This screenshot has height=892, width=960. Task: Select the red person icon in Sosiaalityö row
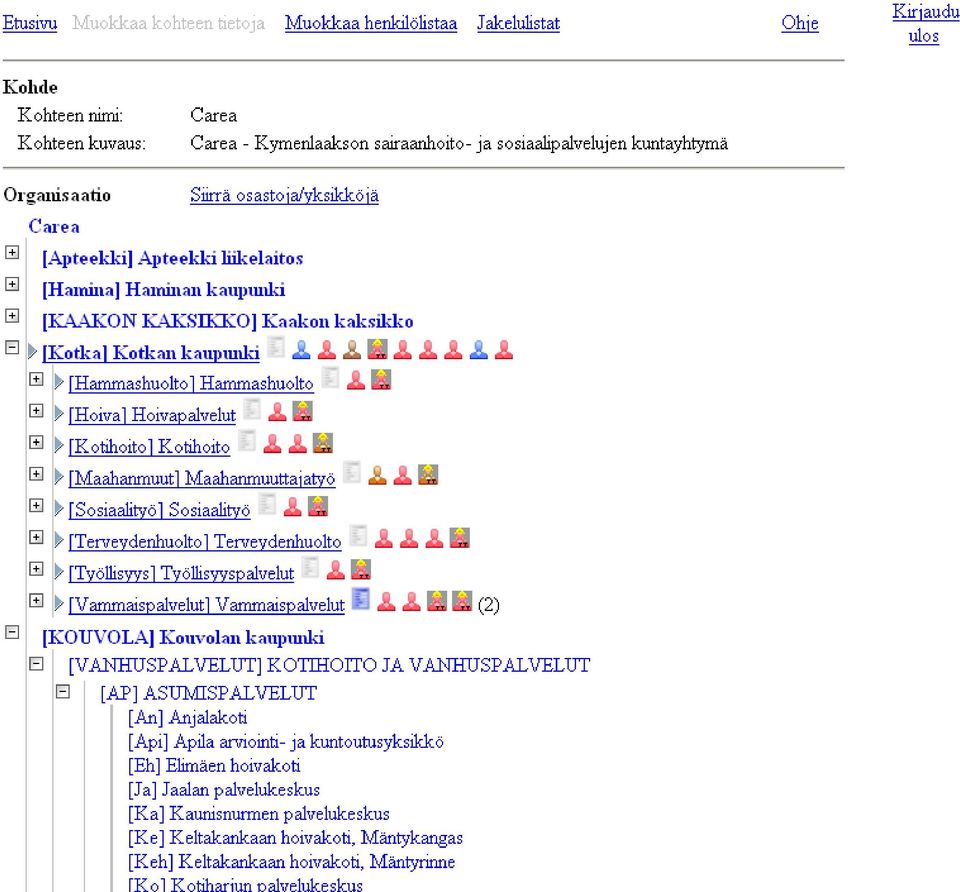[x=293, y=507]
